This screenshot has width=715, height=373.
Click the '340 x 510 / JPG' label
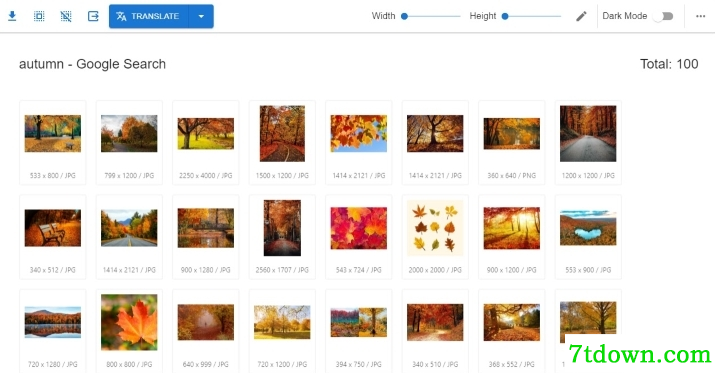click(x=435, y=364)
